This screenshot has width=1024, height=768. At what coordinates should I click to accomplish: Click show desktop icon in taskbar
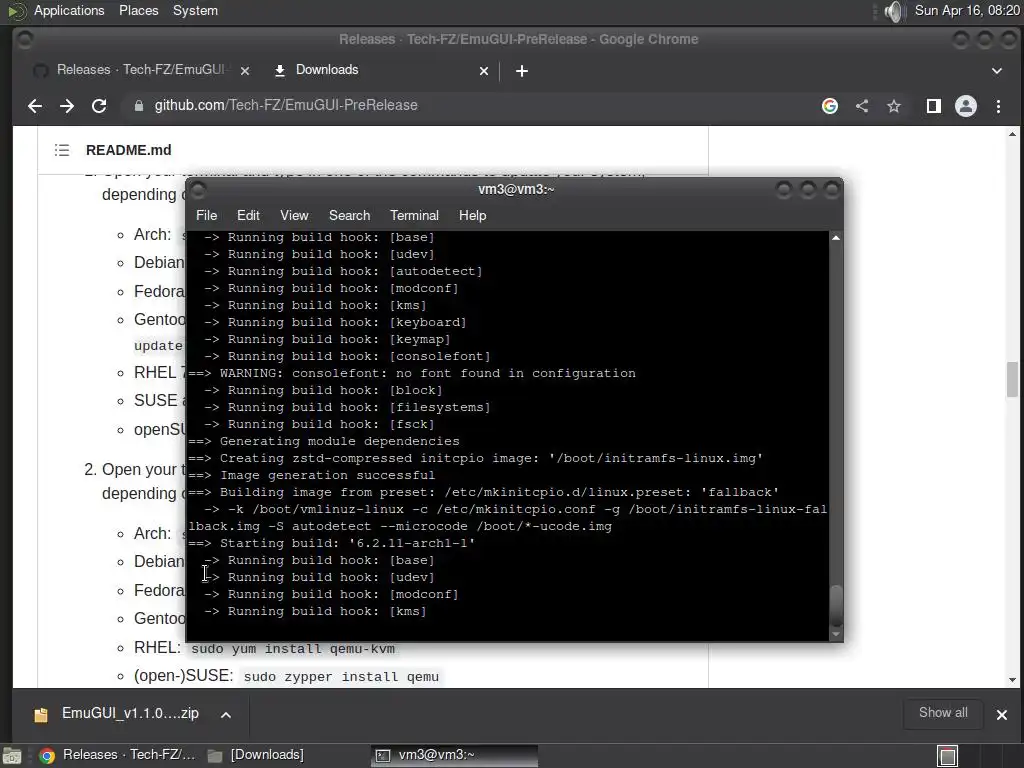pyautogui.click(x=12, y=756)
